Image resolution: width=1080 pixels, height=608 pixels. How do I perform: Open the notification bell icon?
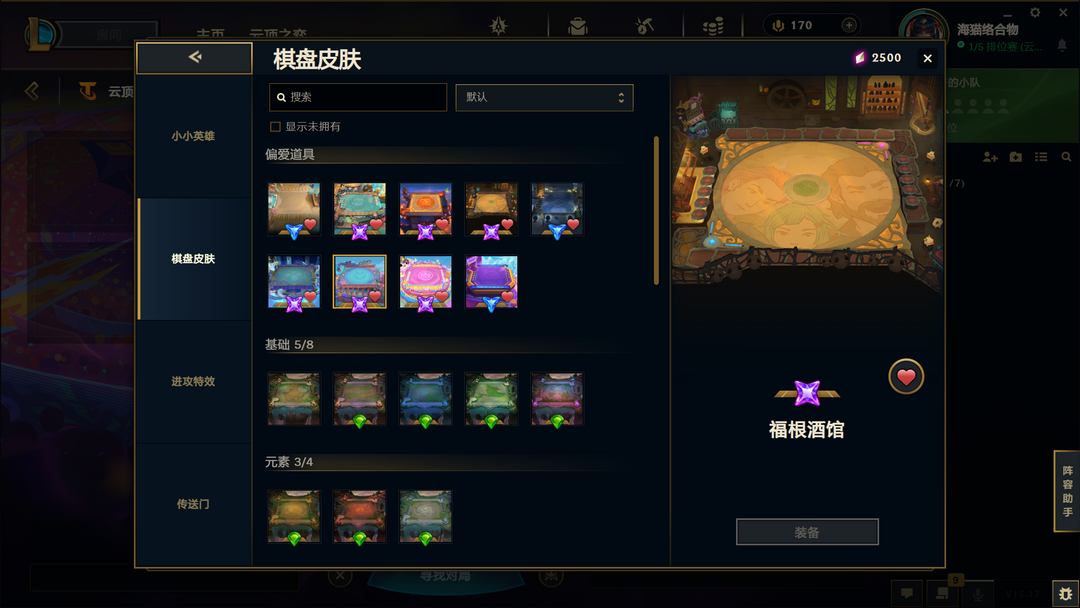tap(1062, 45)
